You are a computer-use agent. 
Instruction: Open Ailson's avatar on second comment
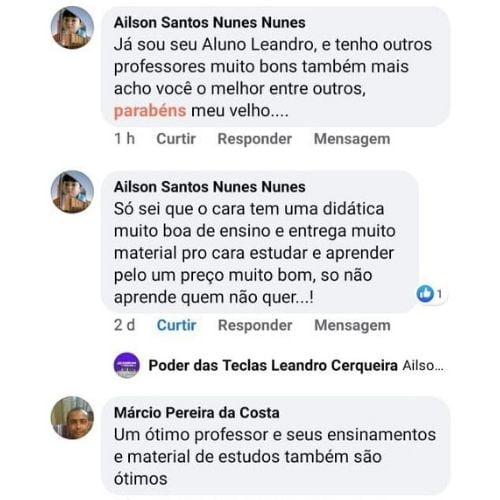(72, 192)
